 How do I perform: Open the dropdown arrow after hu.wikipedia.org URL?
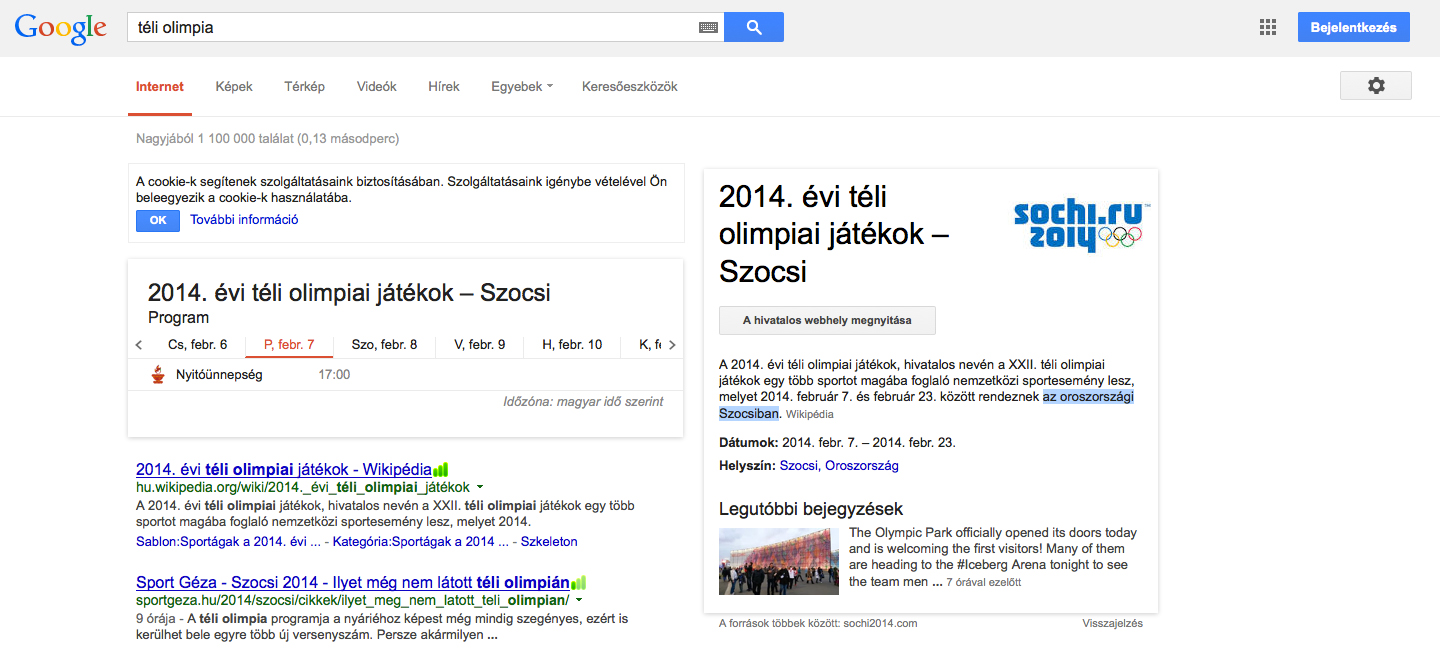click(x=480, y=487)
